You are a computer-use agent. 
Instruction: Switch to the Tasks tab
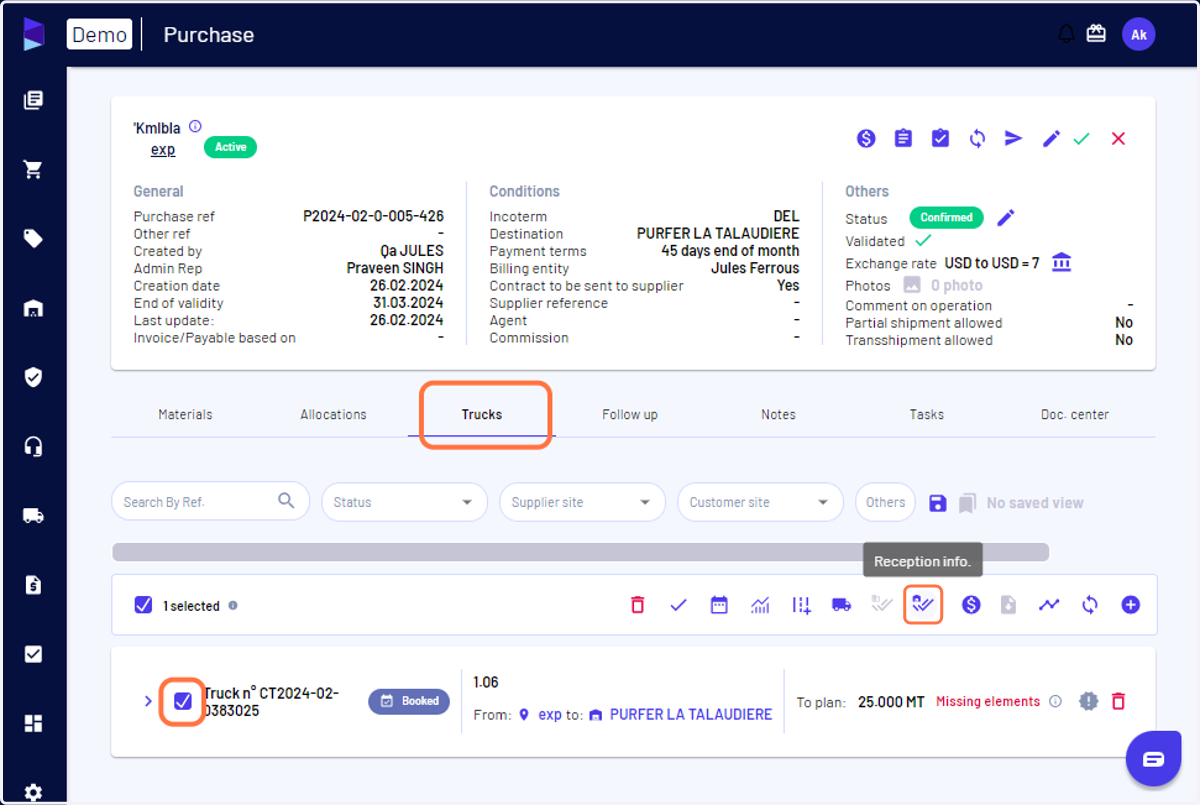[926, 414]
